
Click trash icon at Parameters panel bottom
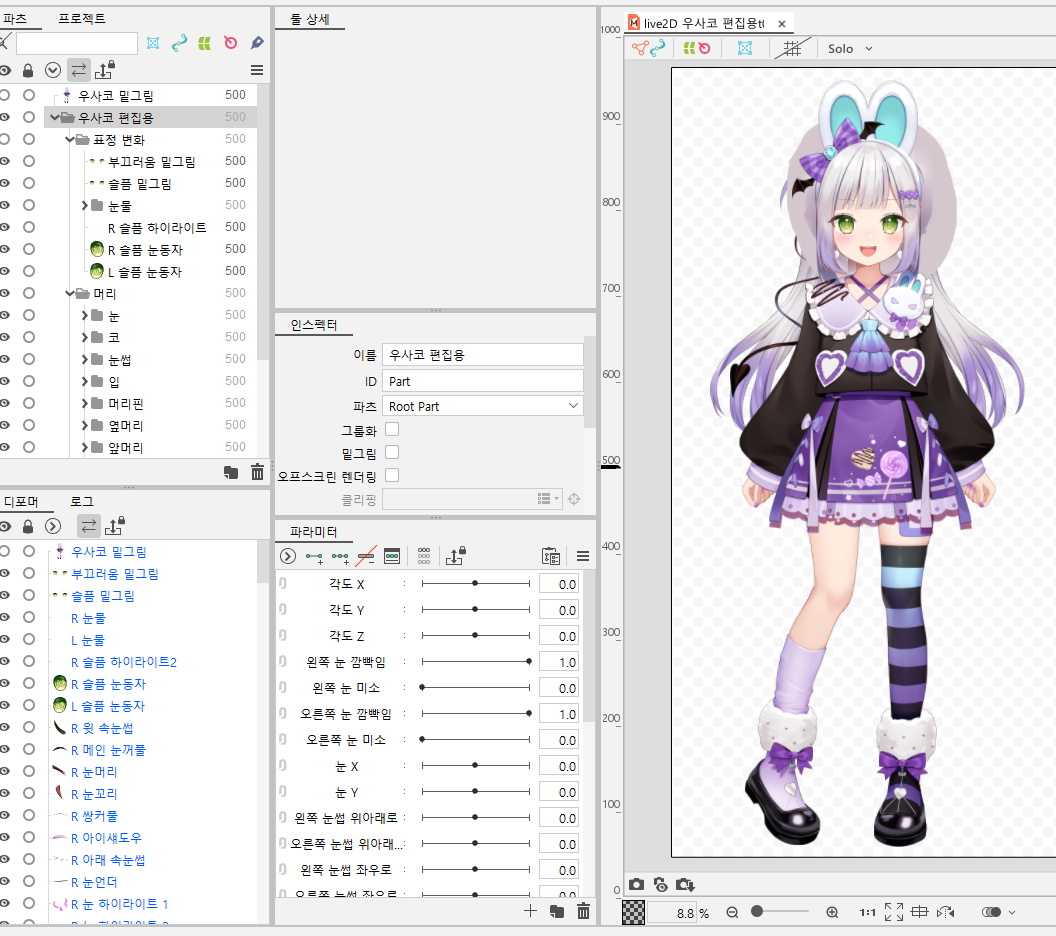(583, 911)
